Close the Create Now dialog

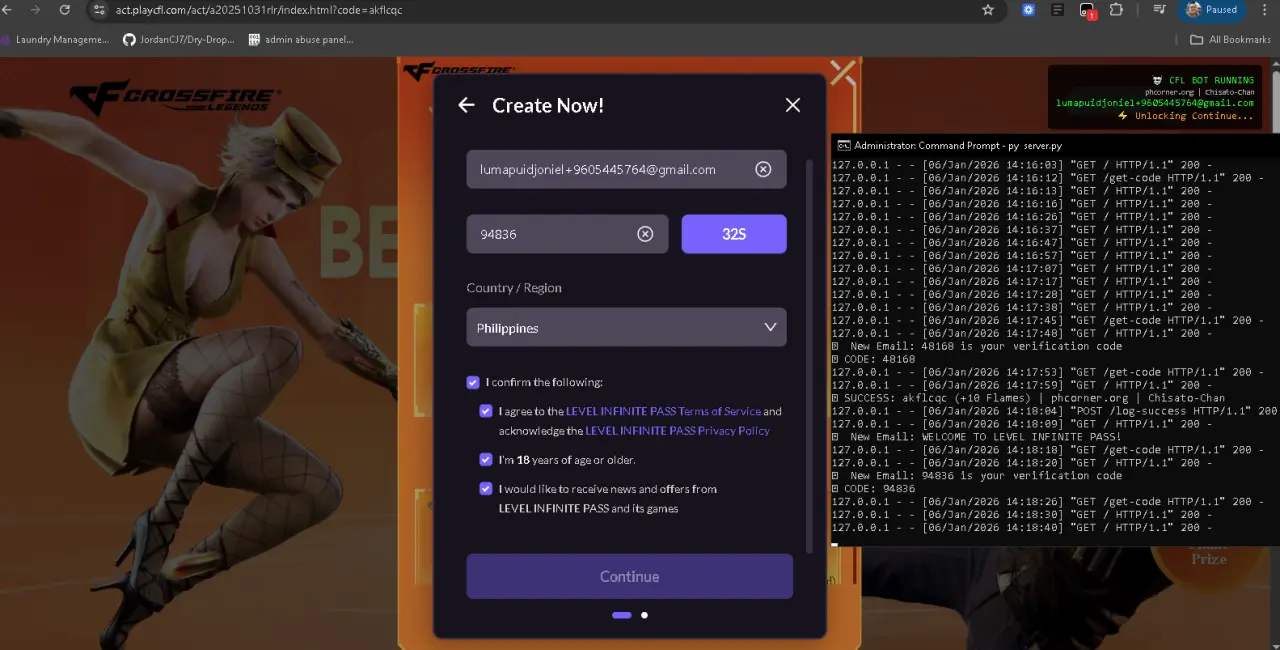[x=793, y=105]
